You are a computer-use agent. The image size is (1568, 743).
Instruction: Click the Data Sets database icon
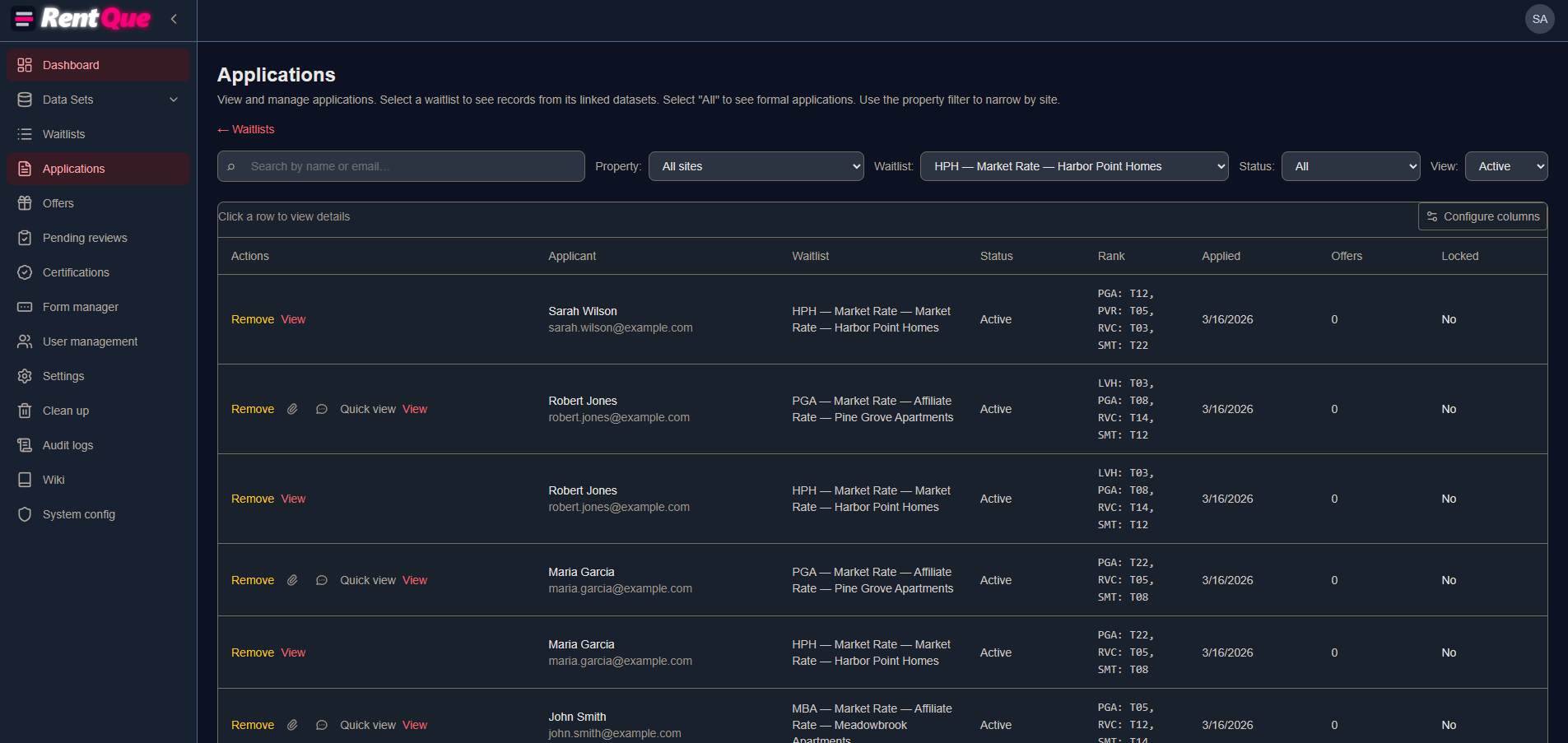click(25, 100)
